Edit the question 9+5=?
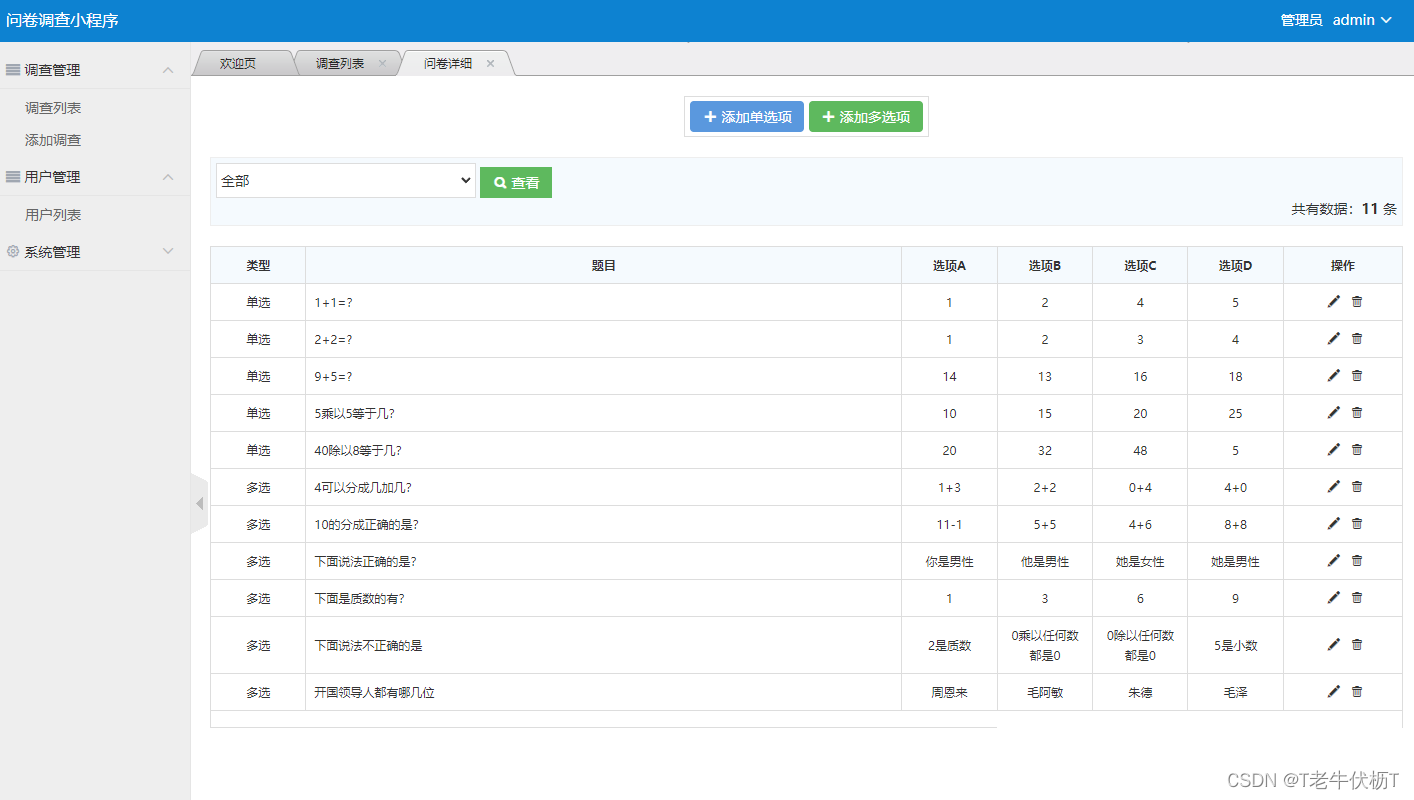Screen dimensions: 1414x800 [x=1333, y=376]
